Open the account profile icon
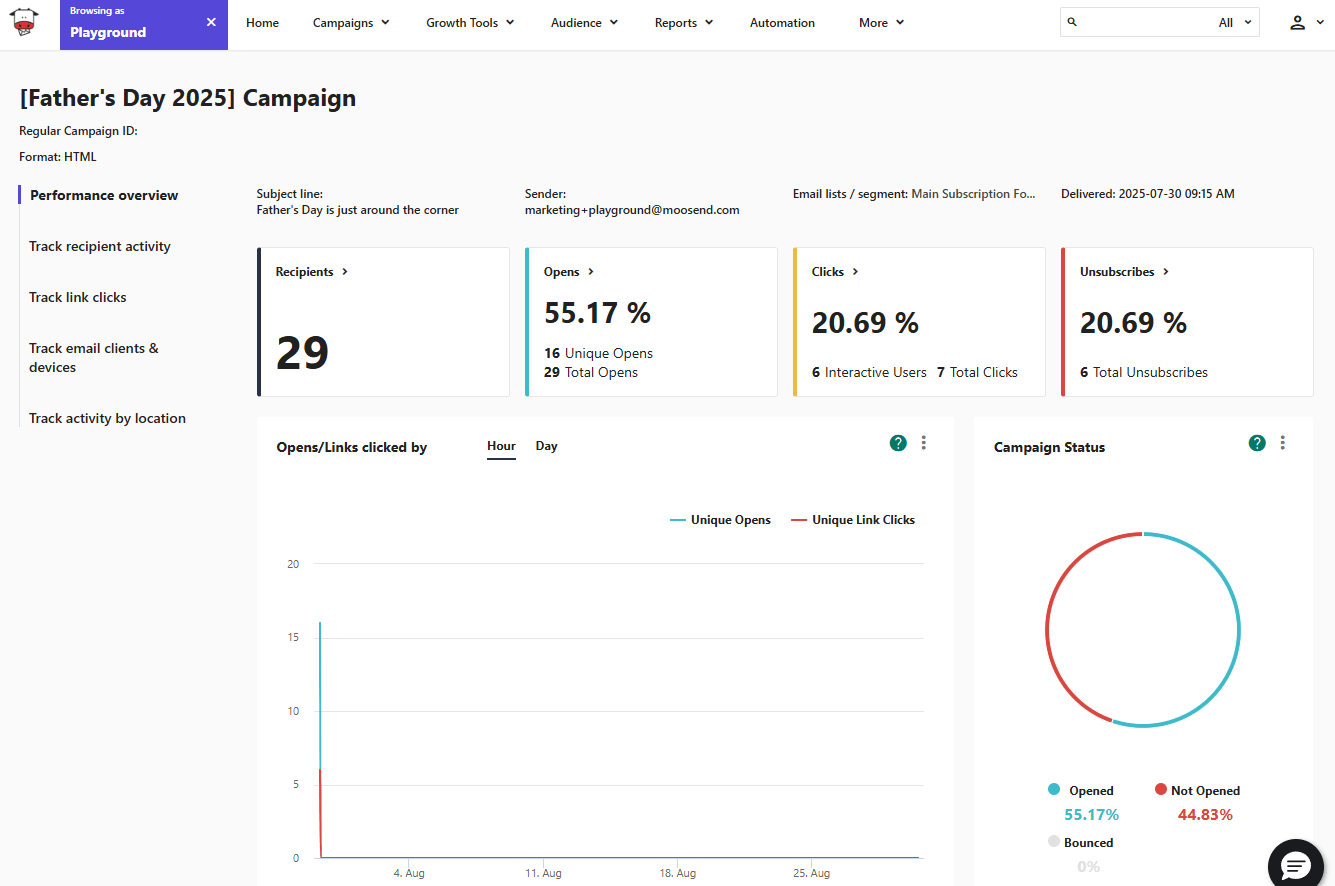The image size is (1335, 886). (1297, 22)
